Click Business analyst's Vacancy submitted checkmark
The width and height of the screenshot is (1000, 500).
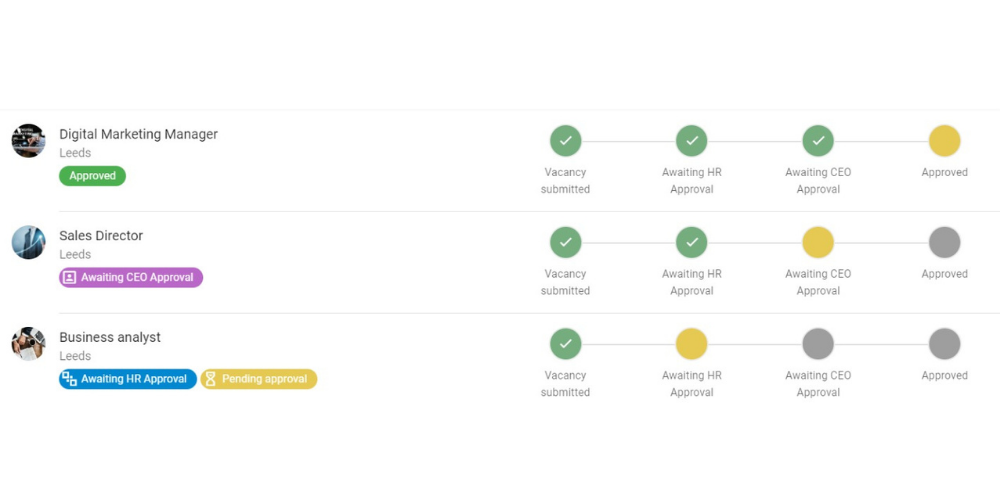[565, 344]
